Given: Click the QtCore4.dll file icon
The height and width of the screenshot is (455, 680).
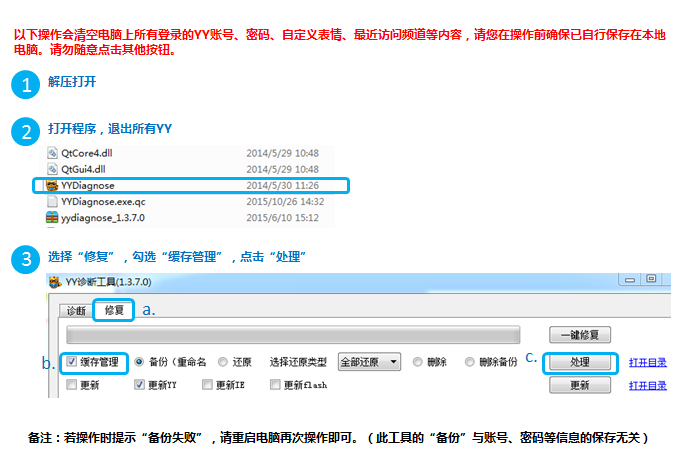Looking at the screenshot, I should pos(52,153).
